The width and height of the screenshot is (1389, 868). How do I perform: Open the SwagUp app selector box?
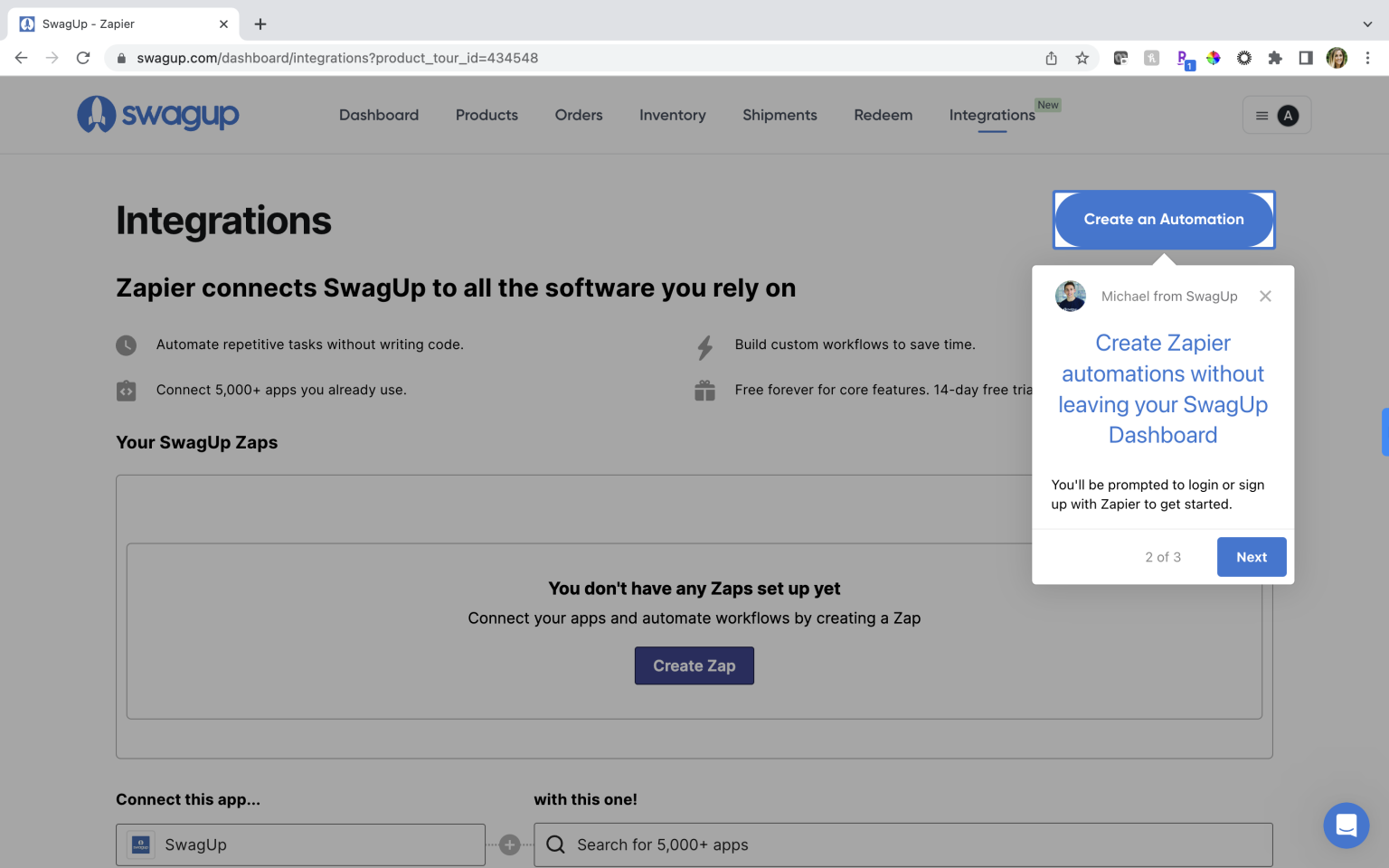coord(300,844)
